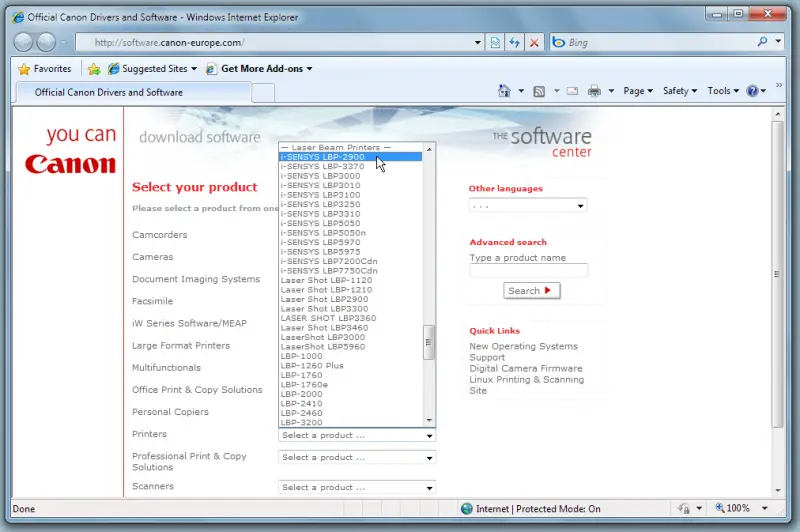Select LBP-1760e from the list
800x532 pixels.
351,385
